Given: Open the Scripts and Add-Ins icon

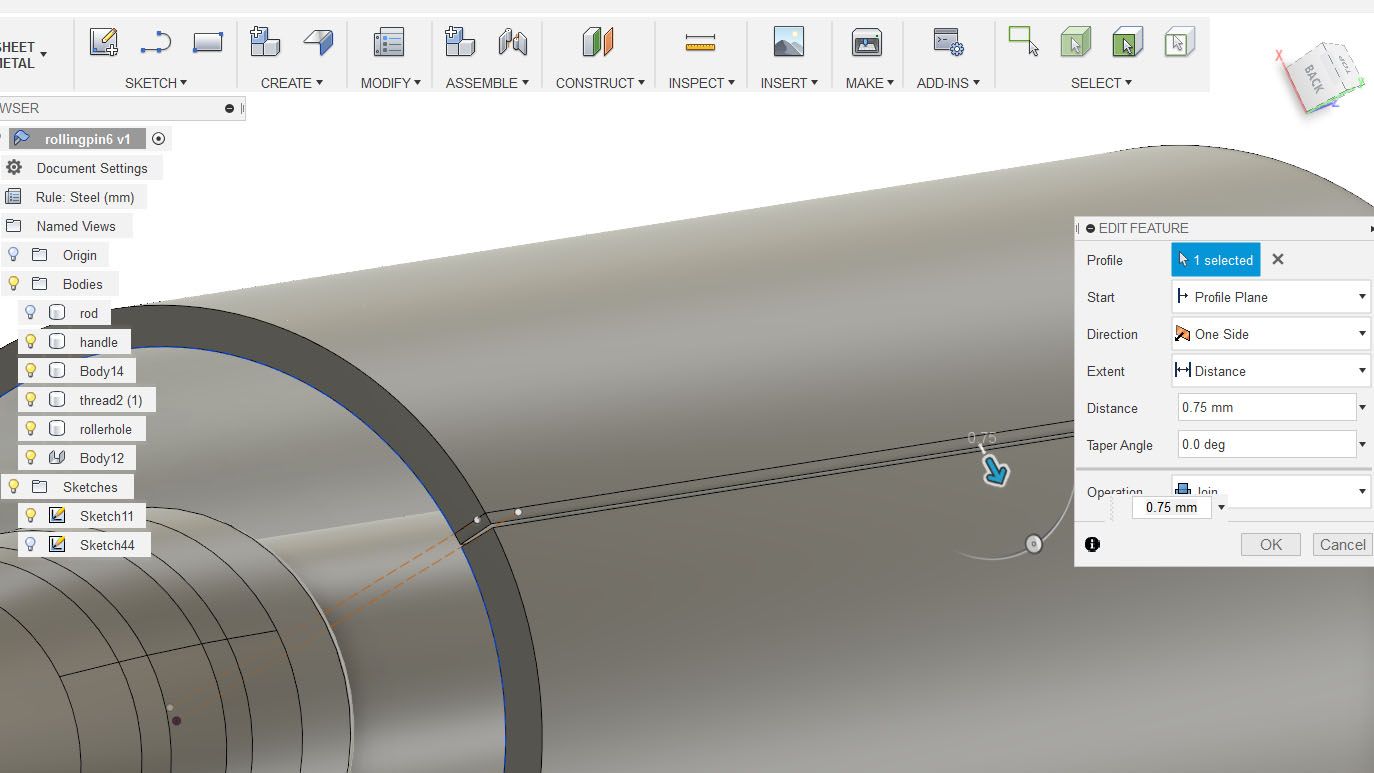Looking at the screenshot, I should click(948, 42).
